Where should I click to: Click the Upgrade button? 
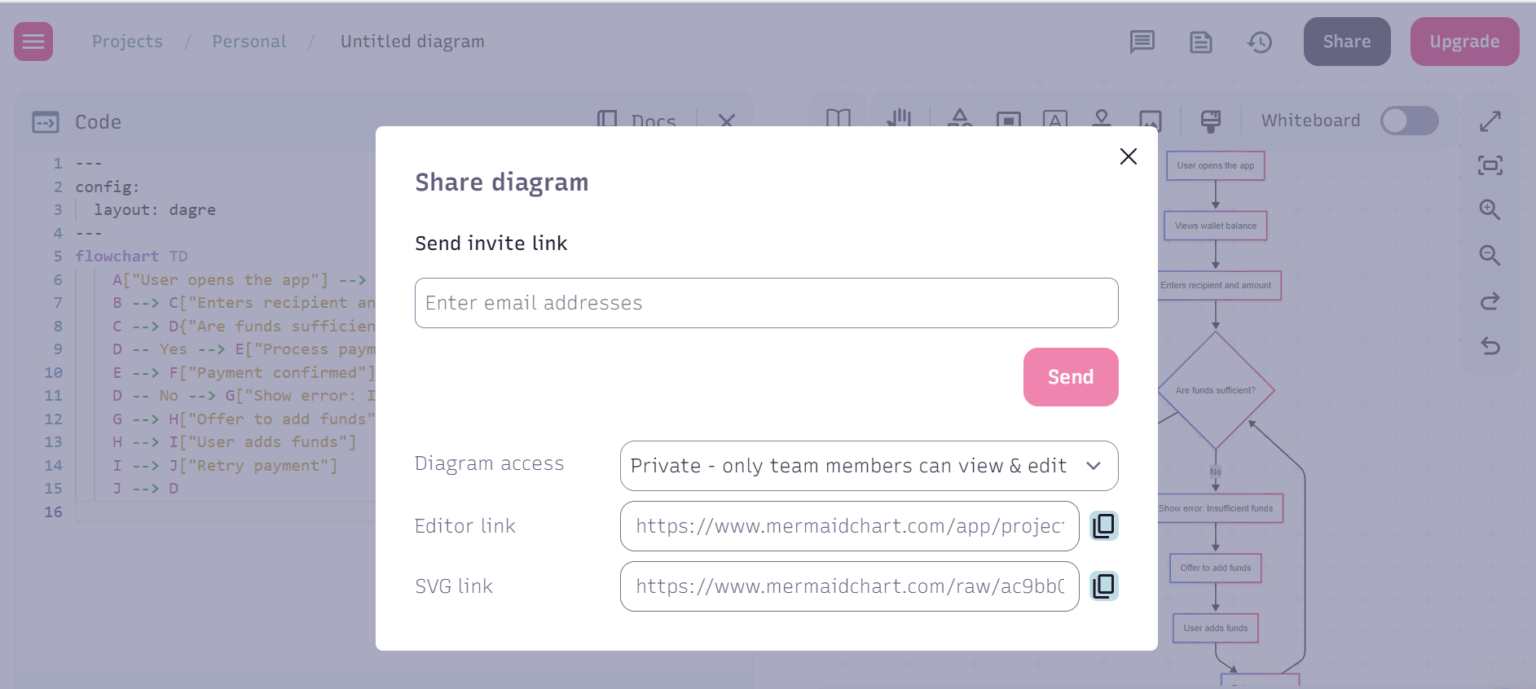(x=1464, y=41)
